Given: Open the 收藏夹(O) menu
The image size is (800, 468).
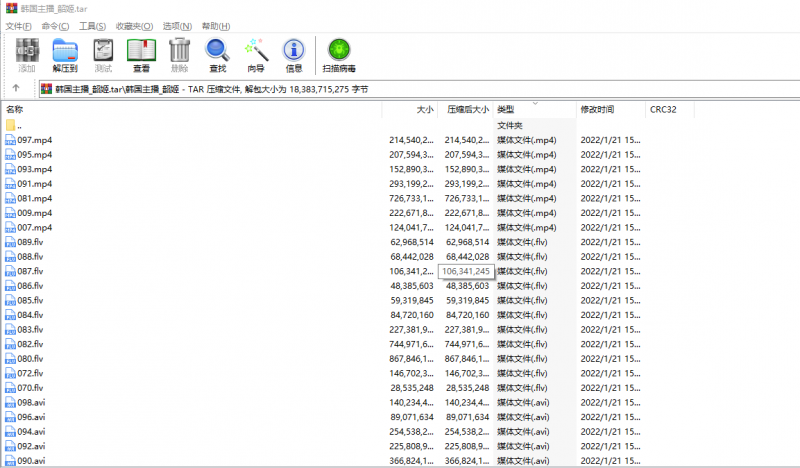Looking at the screenshot, I should pos(134,25).
